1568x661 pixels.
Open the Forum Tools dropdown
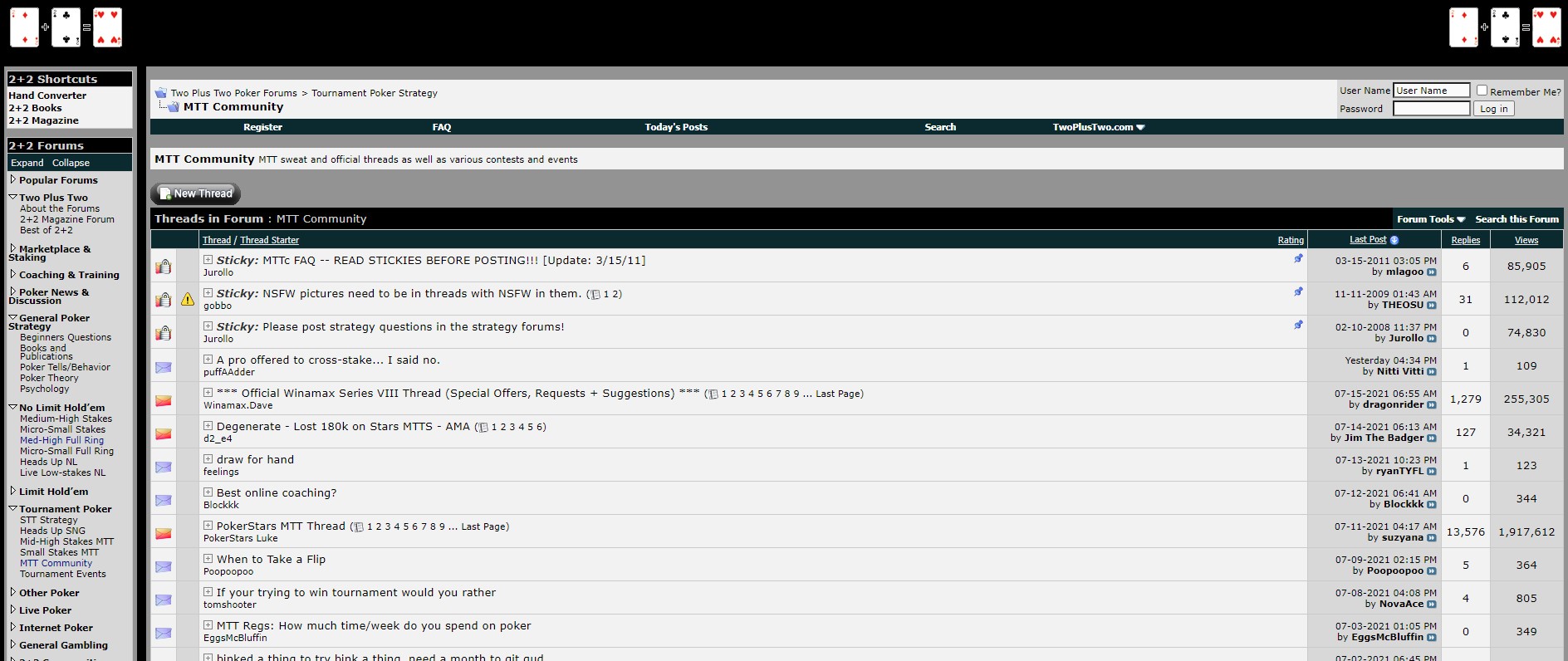point(1430,219)
